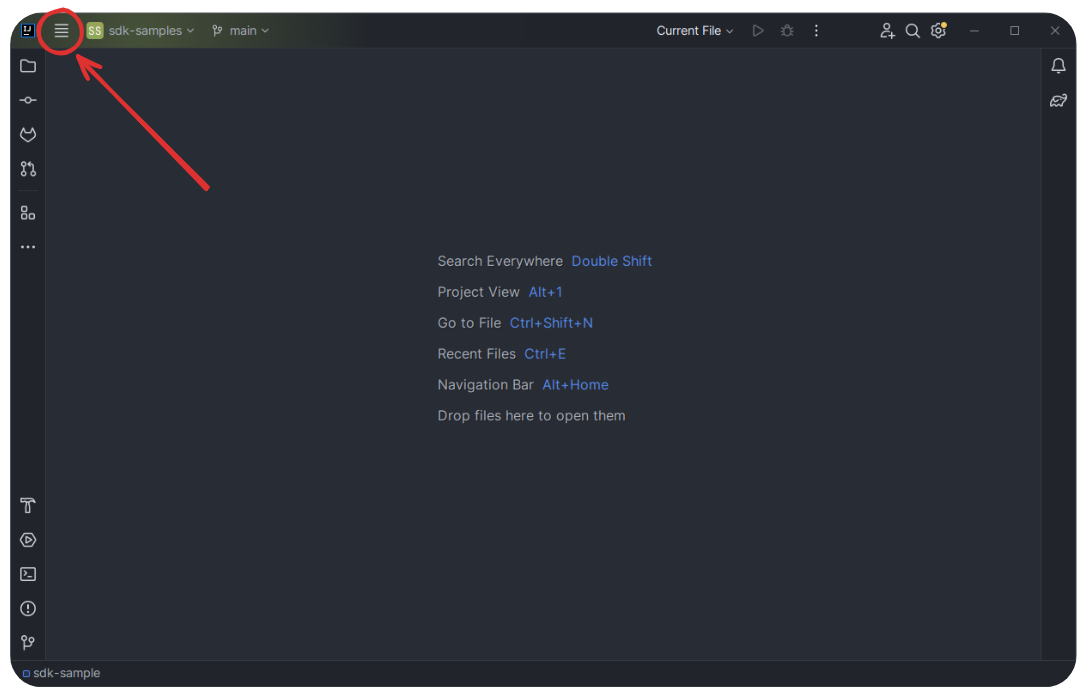The height and width of the screenshot is (697, 1086).
Task: Minimize the IDE window
Action: (x=974, y=30)
